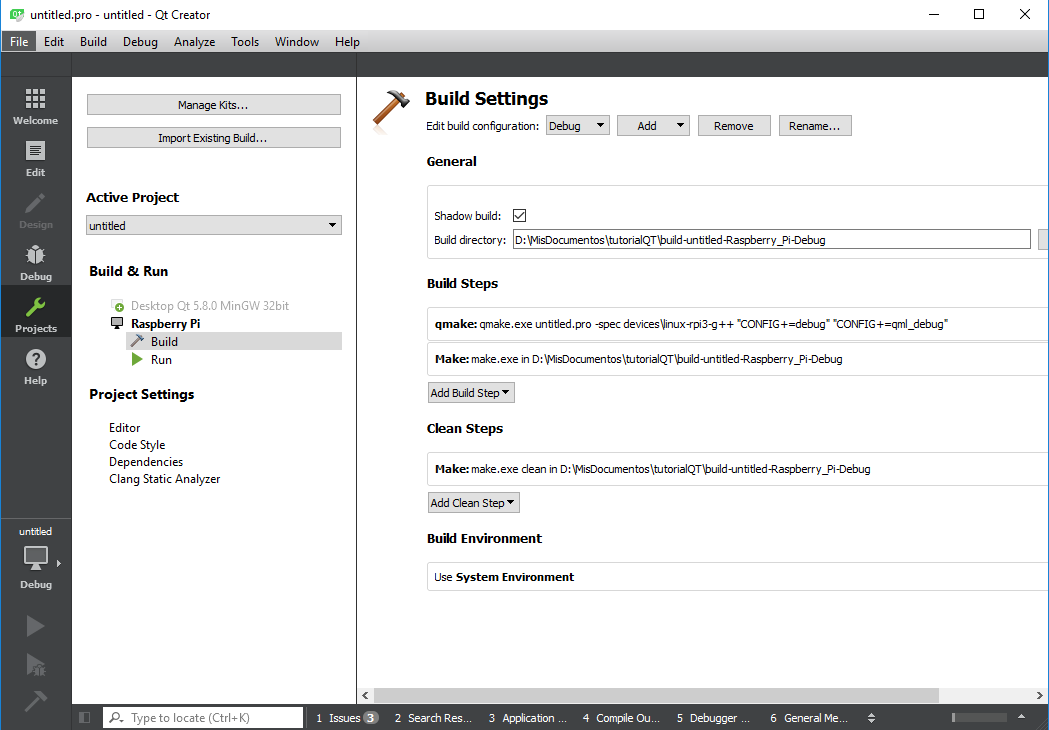Toggle progress details arrow in status bar
This screenshot has width=1049, height=730.
pyautogui.click(x=1022, y=717)
